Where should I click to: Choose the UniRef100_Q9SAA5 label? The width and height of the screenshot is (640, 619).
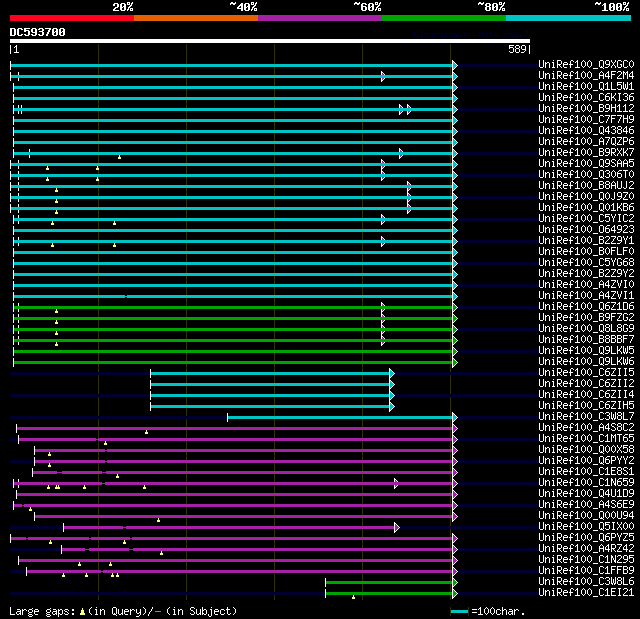[586, 164]
